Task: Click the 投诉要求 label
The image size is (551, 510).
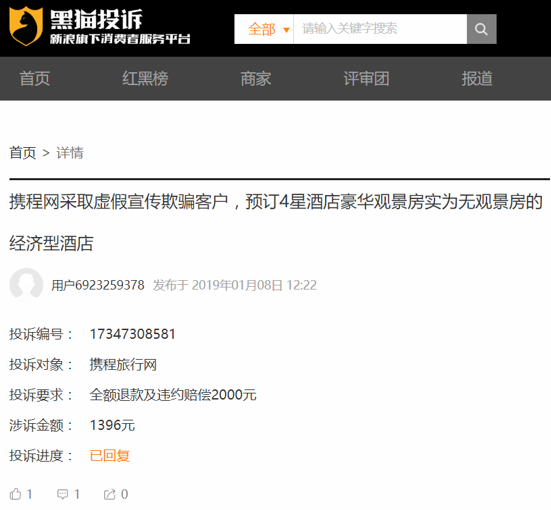Action: tap(40, 395)
